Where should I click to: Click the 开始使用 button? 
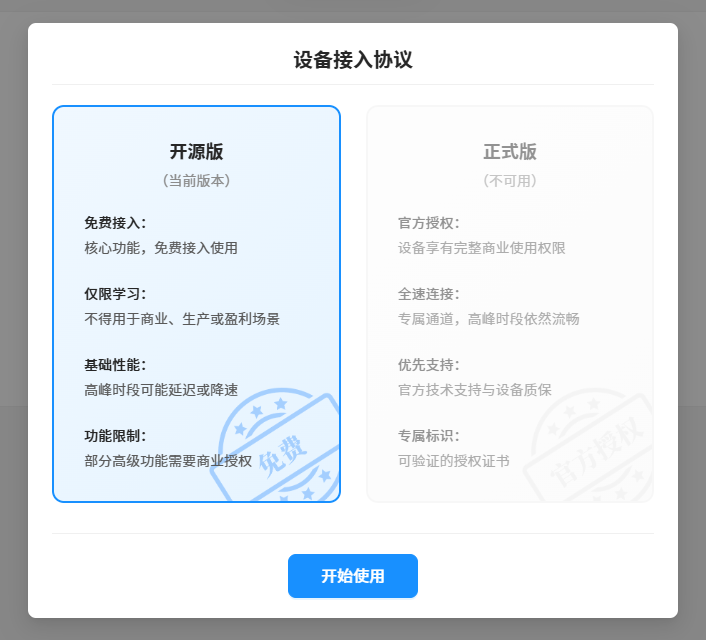point(352,576)
